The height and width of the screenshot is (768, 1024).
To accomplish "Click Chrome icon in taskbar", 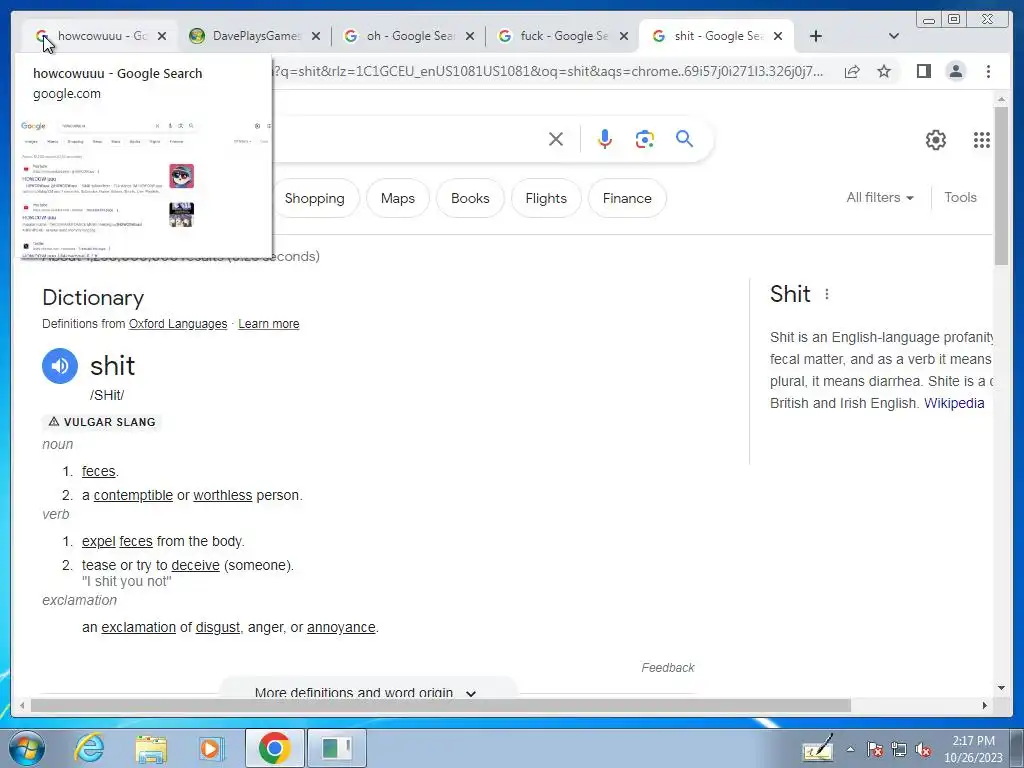I will (x=274, y=748).
